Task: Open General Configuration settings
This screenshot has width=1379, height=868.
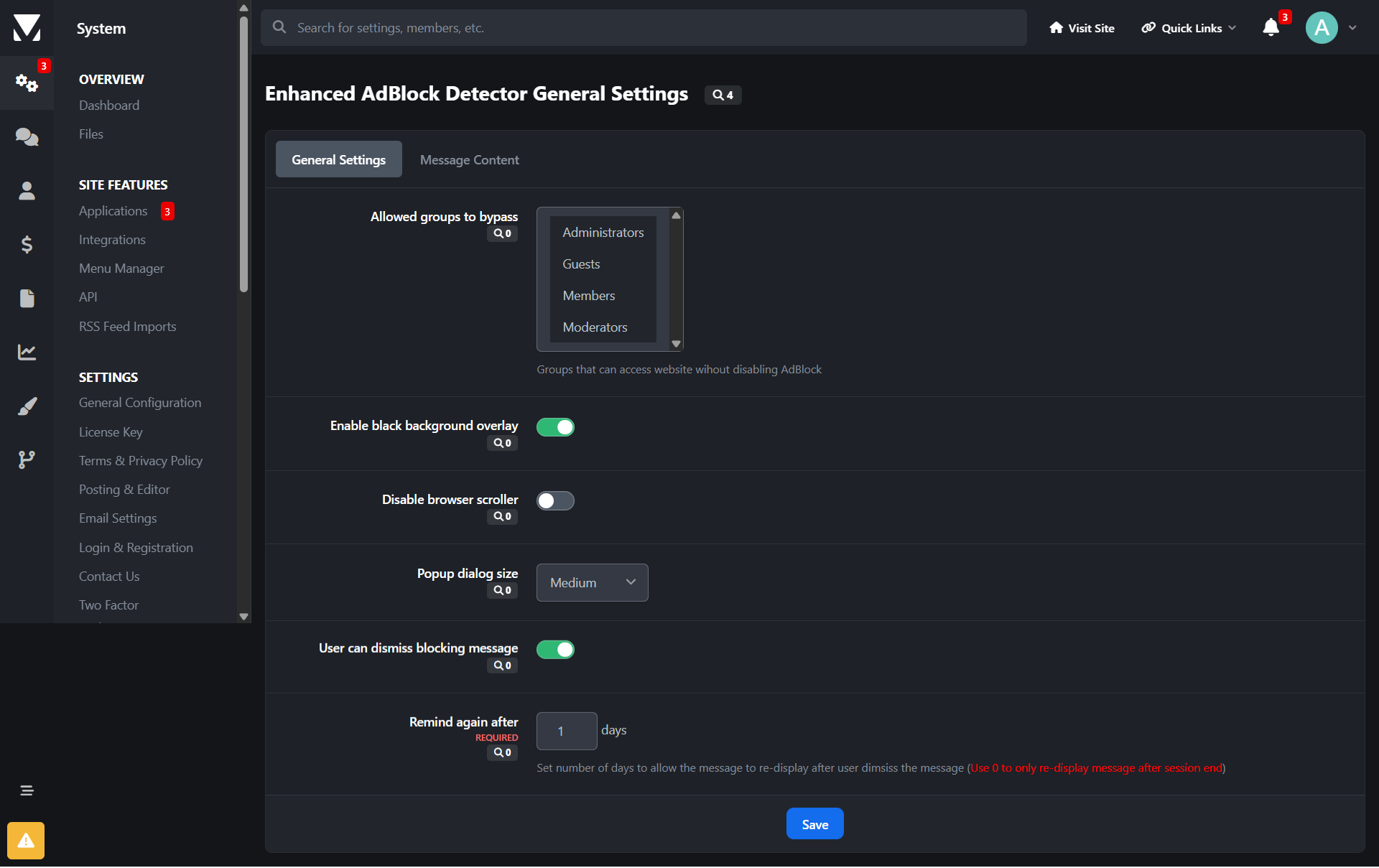Action: coord(140,403)
